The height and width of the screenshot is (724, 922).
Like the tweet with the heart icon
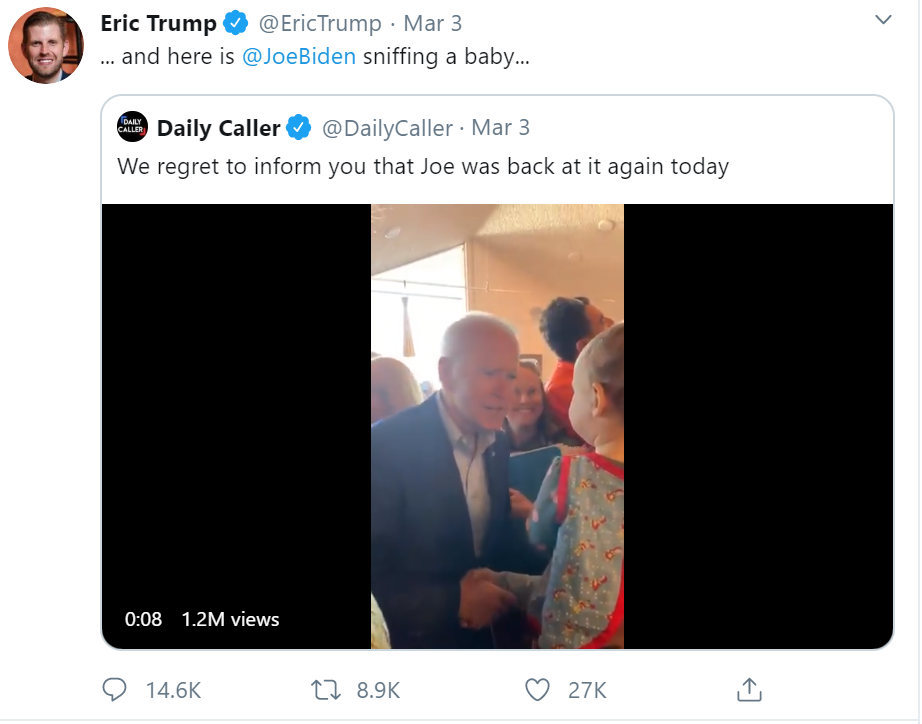(x=538, y=689)
